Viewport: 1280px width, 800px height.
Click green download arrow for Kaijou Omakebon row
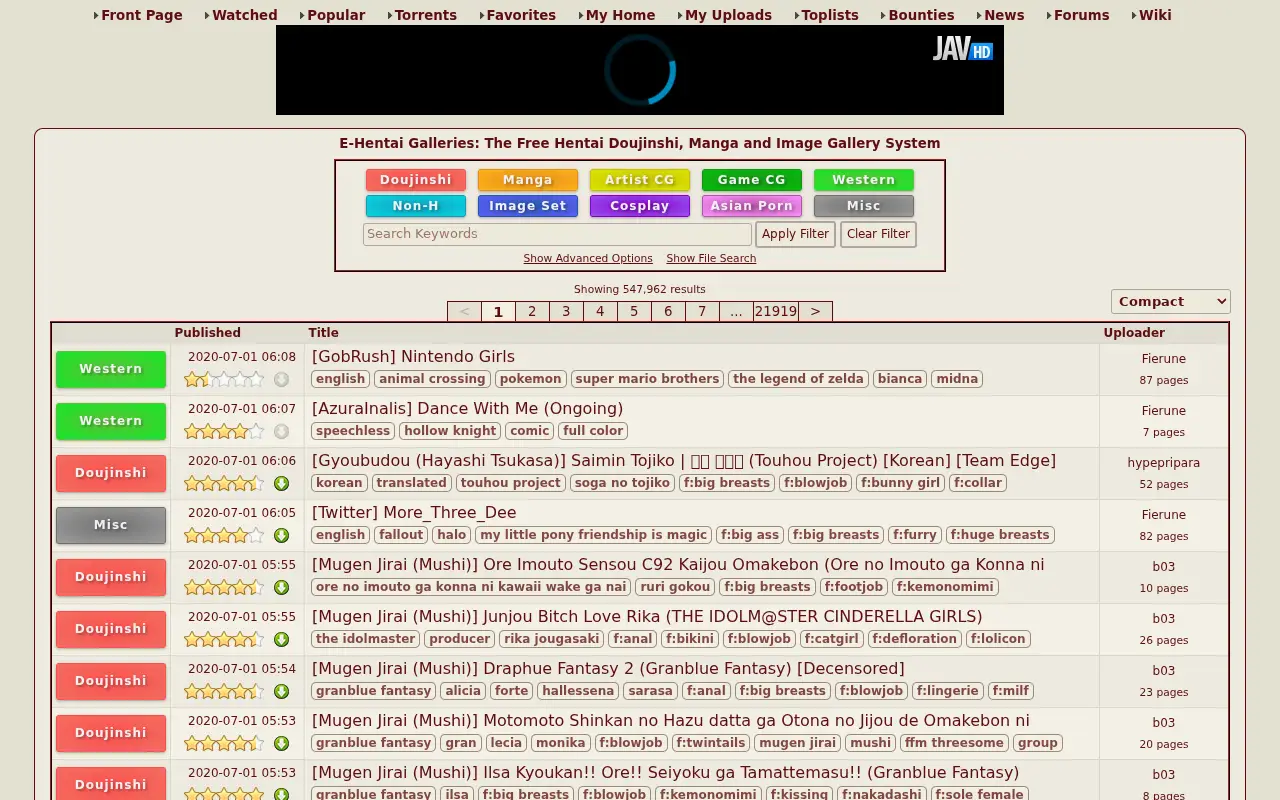click(281, 587)
